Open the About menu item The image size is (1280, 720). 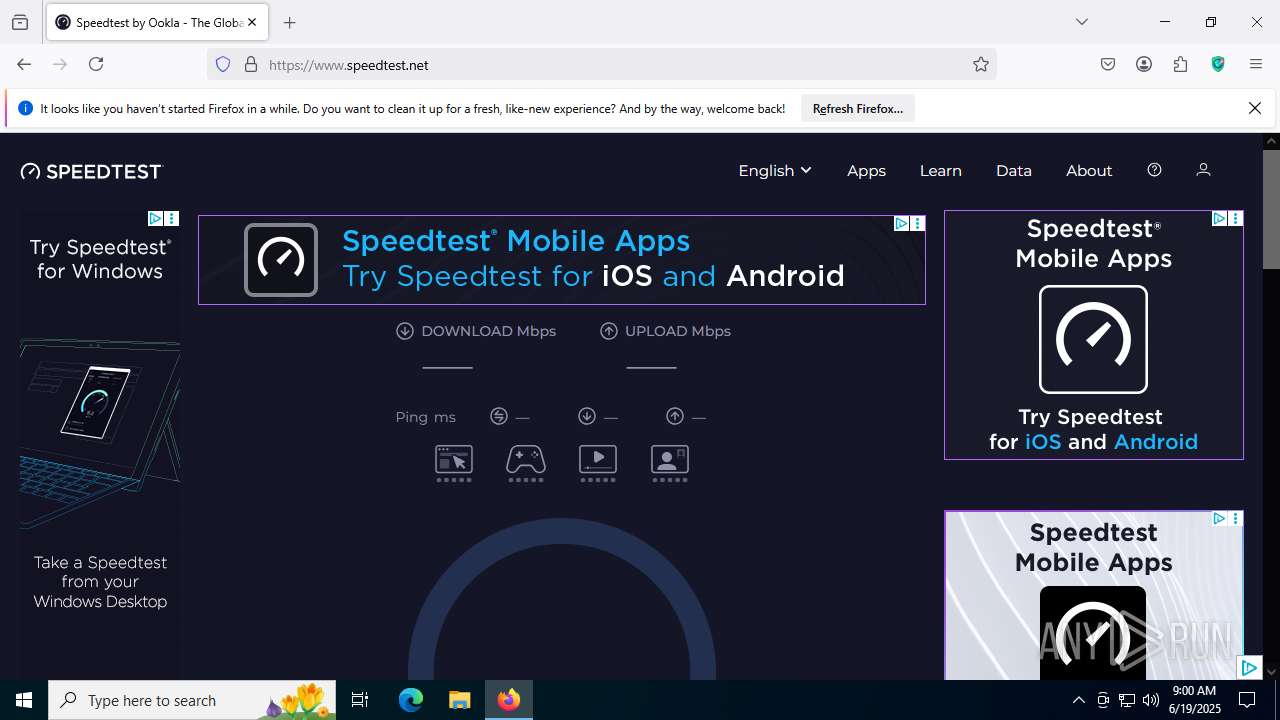pyautogui.click(x=1088, y=170)
